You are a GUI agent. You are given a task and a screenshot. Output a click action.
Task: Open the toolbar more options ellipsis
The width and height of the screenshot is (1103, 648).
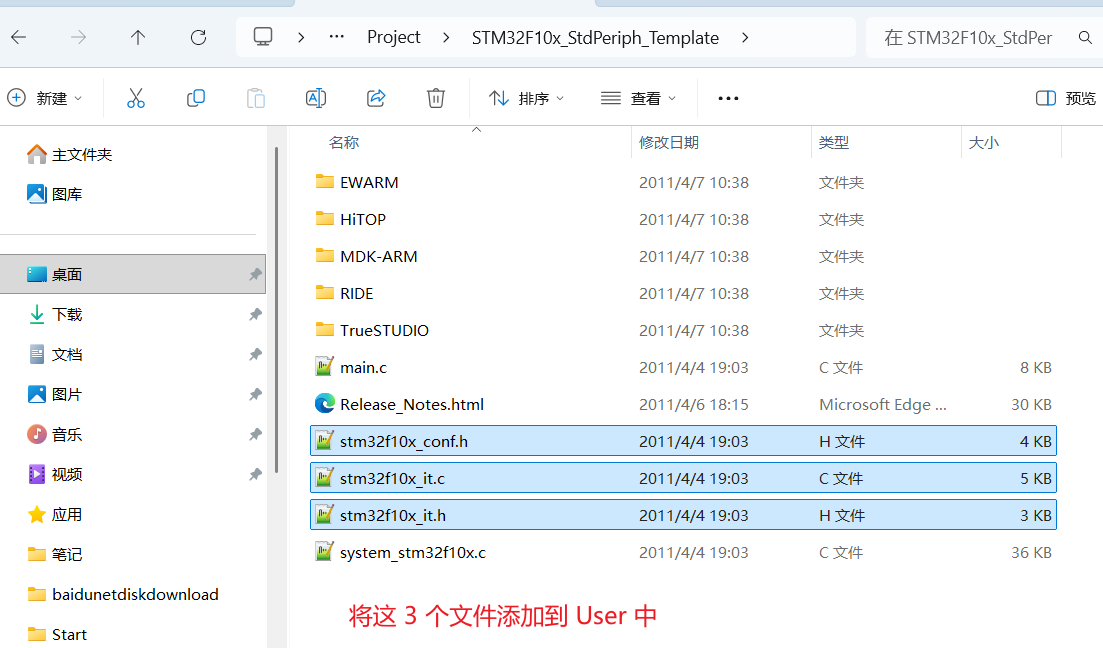coord(728,99)
